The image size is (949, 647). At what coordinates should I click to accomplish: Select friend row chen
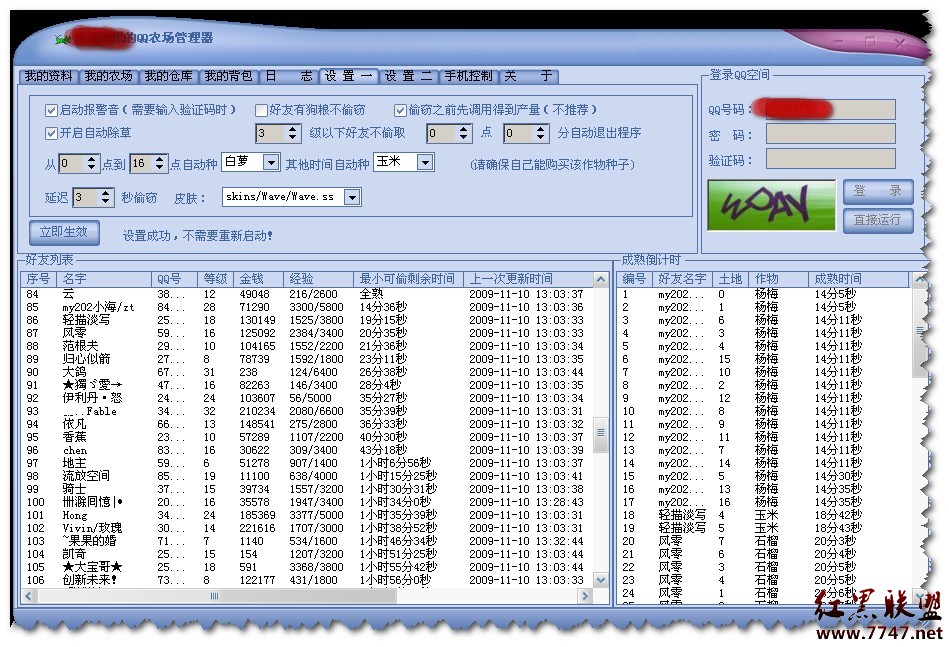point(307,450)
